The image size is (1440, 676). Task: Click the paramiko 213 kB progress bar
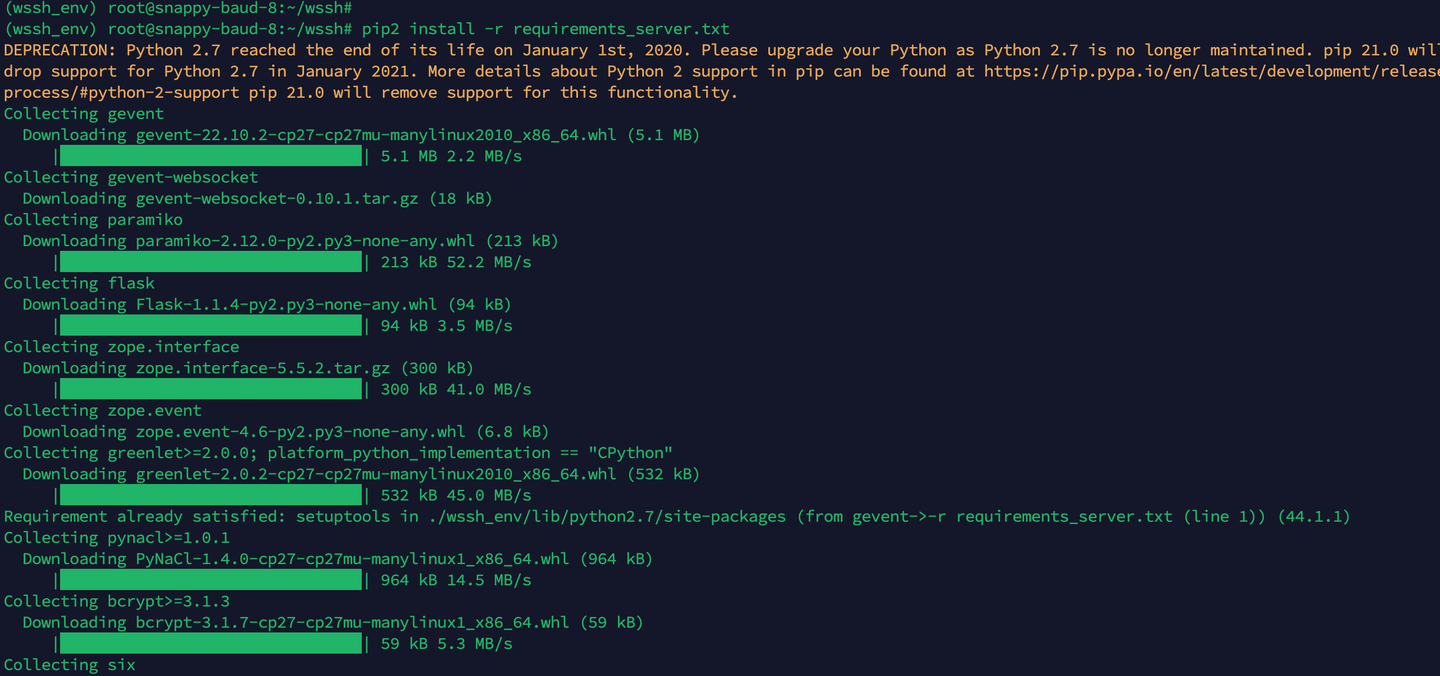tap(210, 262)
